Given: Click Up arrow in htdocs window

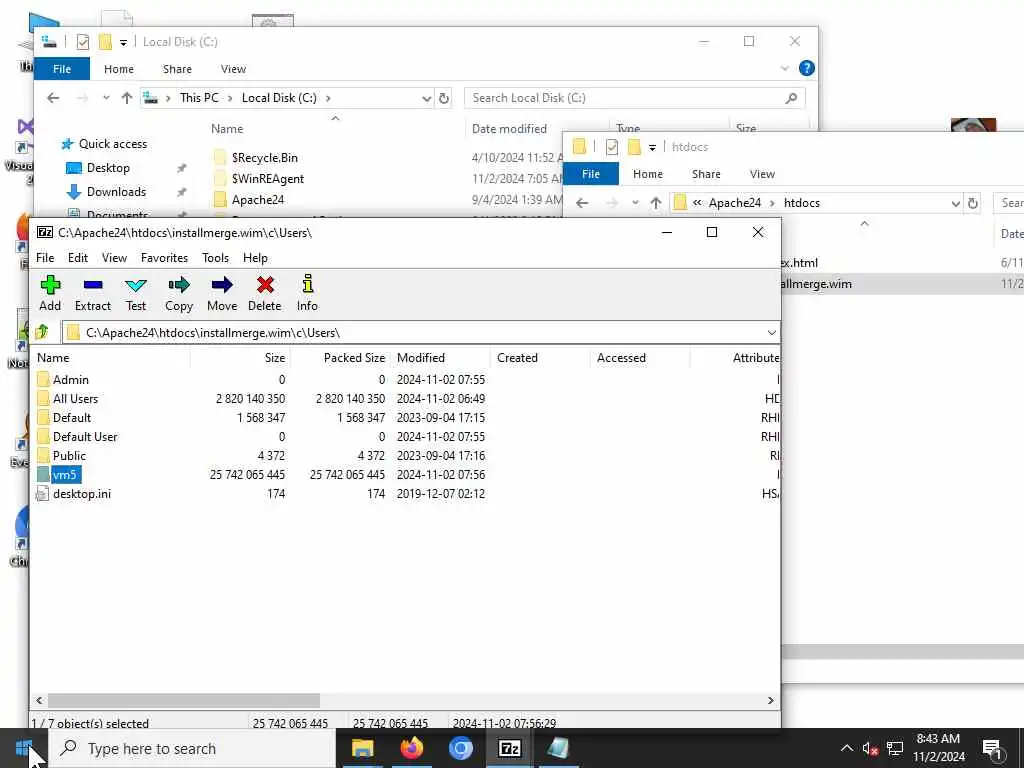Looking at the screenshot, I should click(x=656, y=203).
